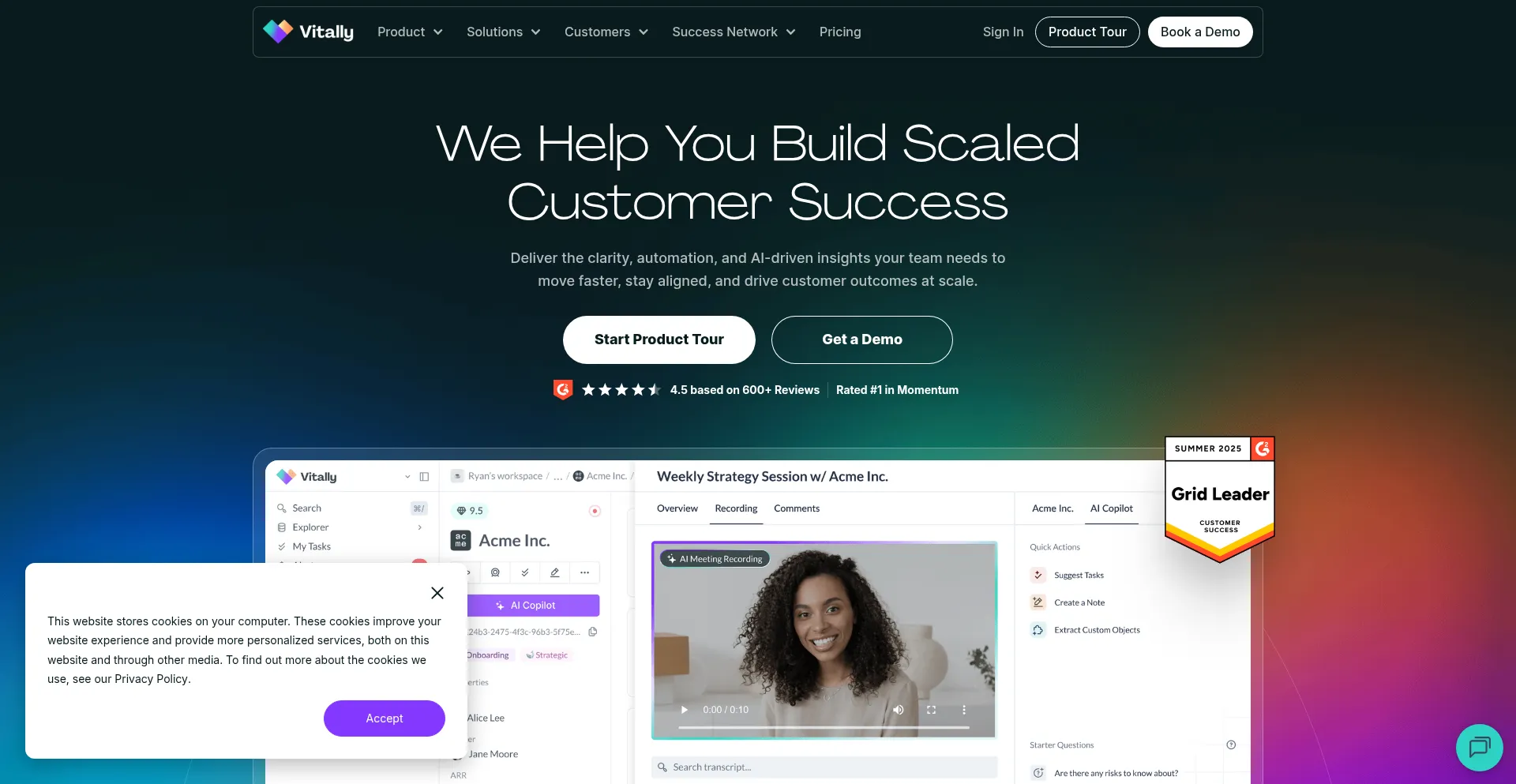Click the G2 logo beside star rating
This screenshot has width=1516, height=784.
[x=563, y=389]
